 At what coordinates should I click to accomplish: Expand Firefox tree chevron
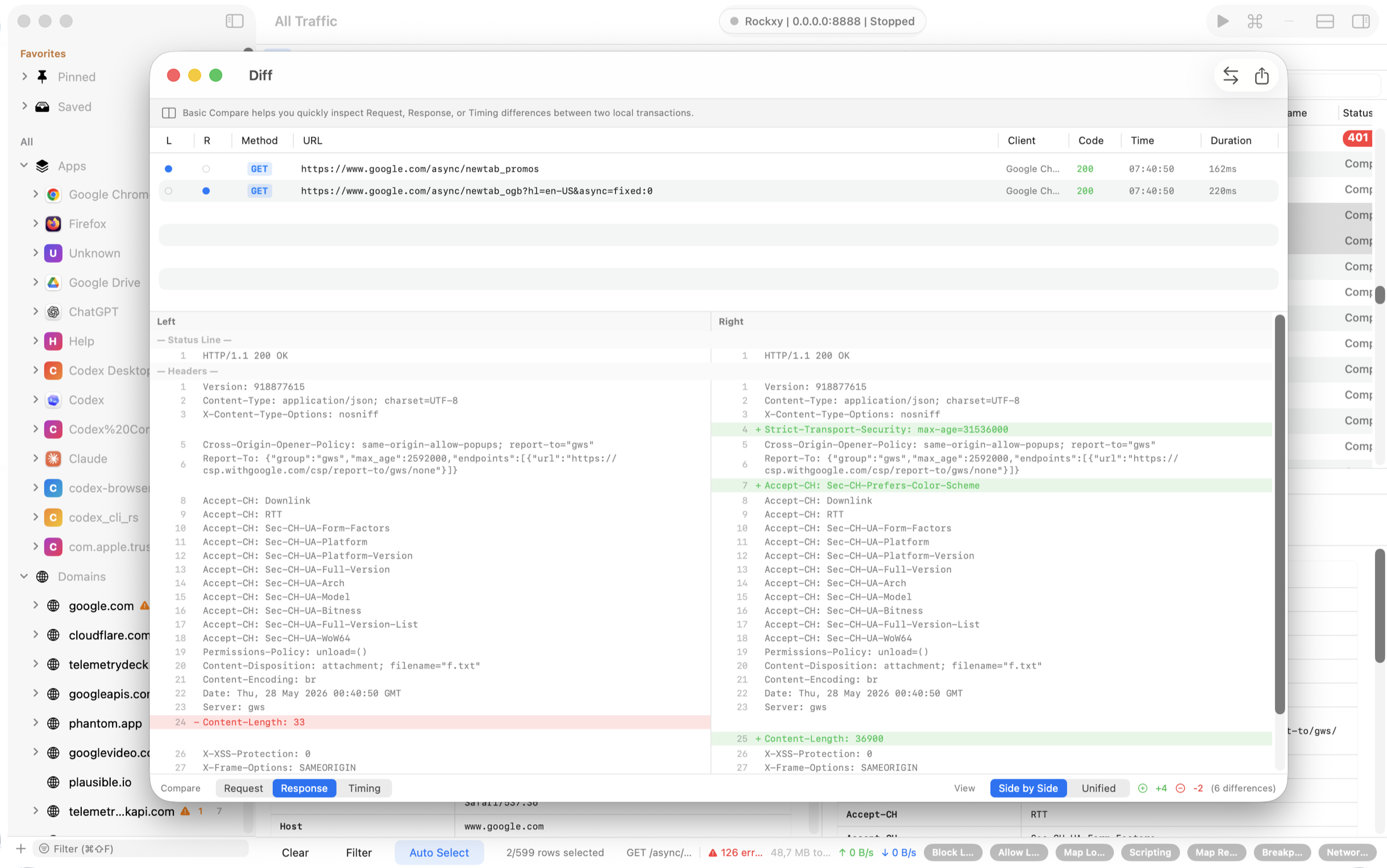tap(36, 223)
